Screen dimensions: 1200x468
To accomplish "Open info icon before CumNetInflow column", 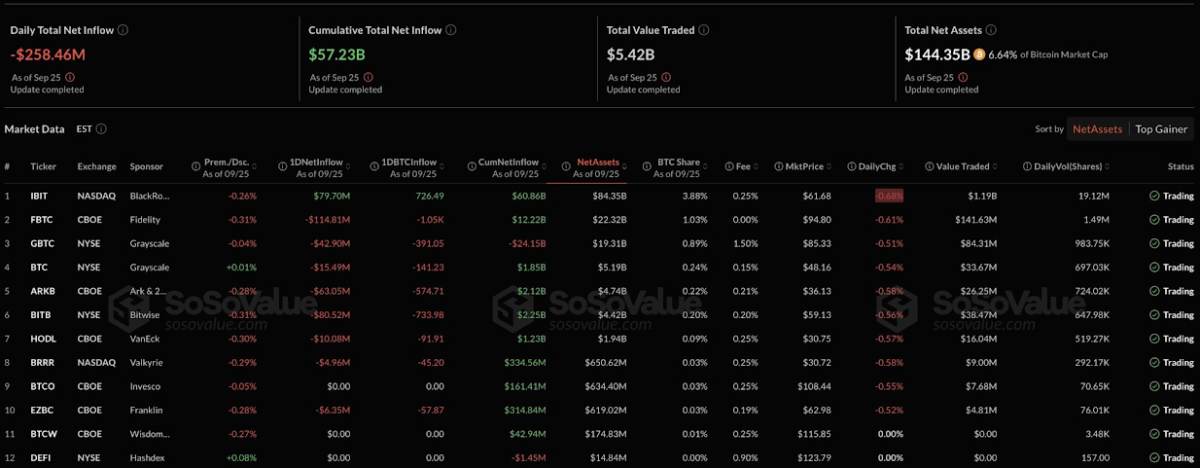I will click(473, 166).
